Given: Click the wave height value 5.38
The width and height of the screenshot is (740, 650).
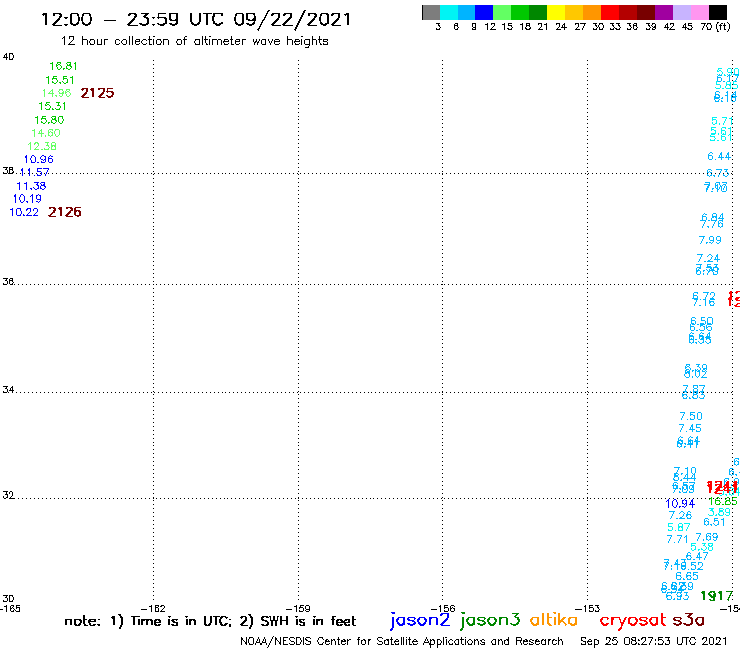Looking at the screenshot, I should [702, 547].
